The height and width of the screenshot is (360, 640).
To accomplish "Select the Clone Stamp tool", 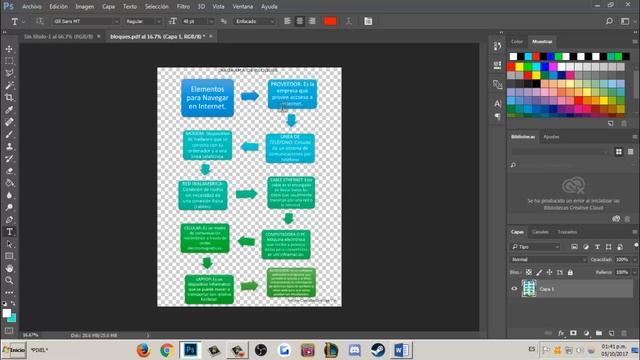I will [9, 147].
